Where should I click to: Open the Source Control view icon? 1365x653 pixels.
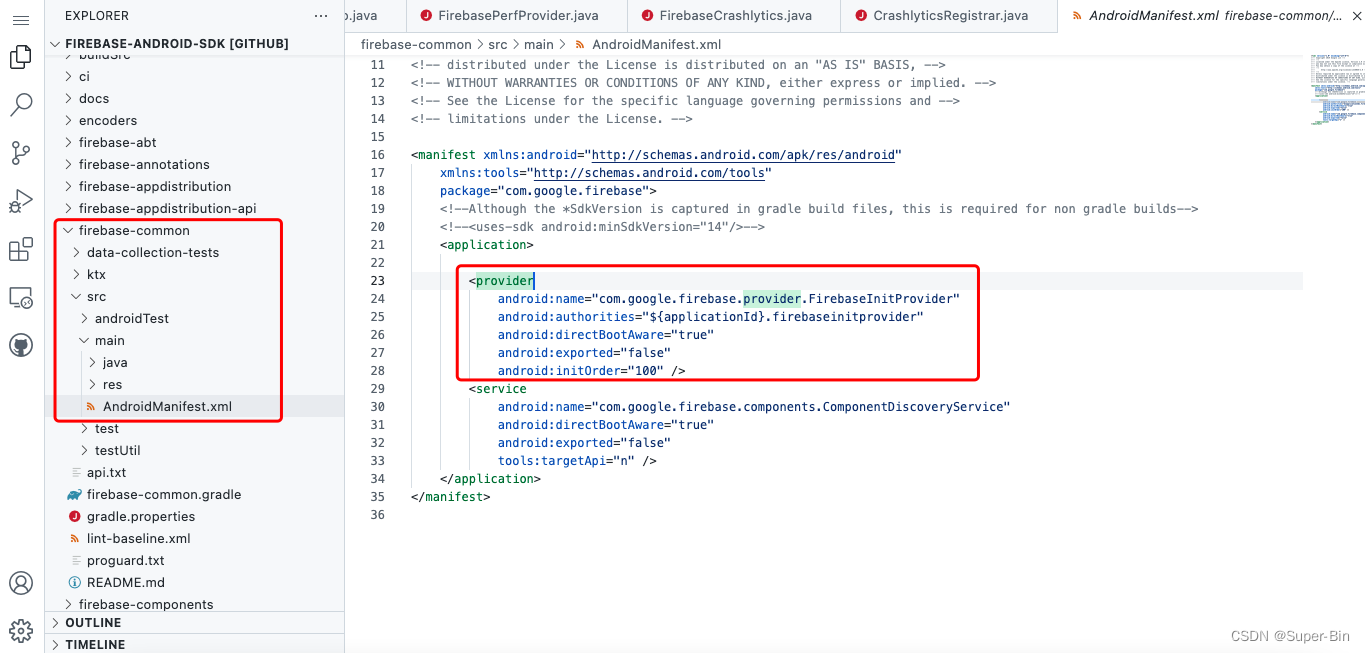(21, 152)
